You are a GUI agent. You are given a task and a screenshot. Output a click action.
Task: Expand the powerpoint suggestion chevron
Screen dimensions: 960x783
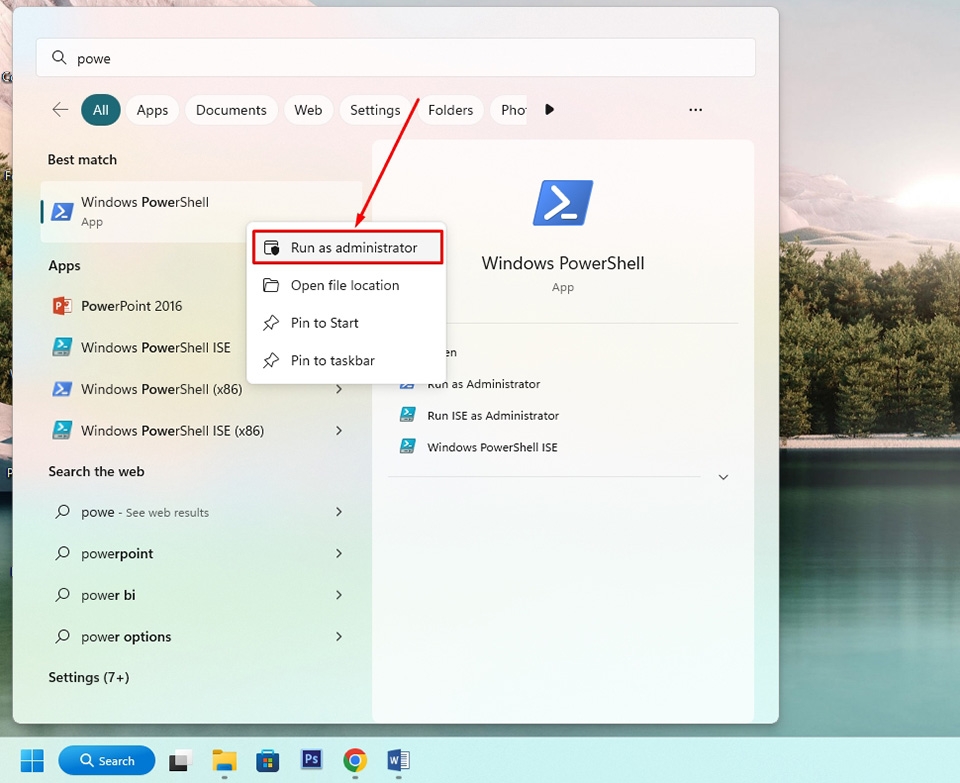click(x=339, y=553)
